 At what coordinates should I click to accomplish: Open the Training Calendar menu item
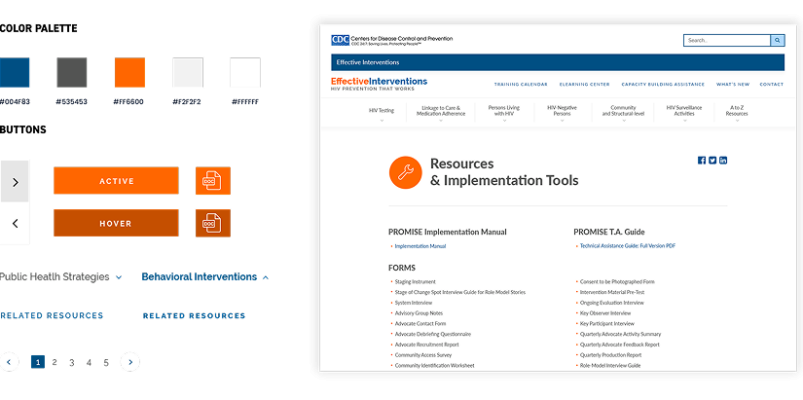coord(520,84)
